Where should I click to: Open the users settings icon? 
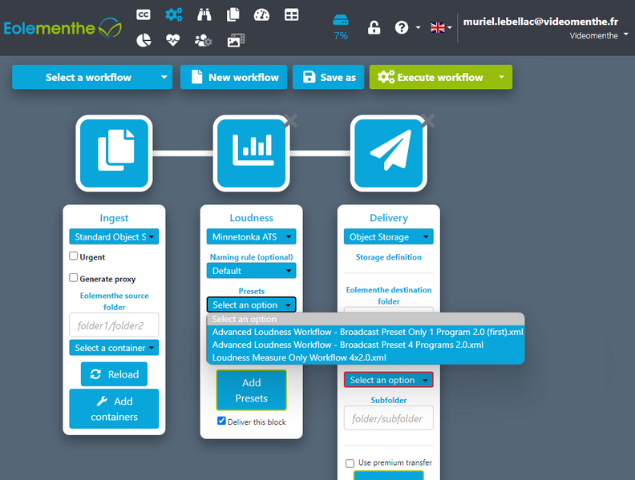click(x=203, y=40)
